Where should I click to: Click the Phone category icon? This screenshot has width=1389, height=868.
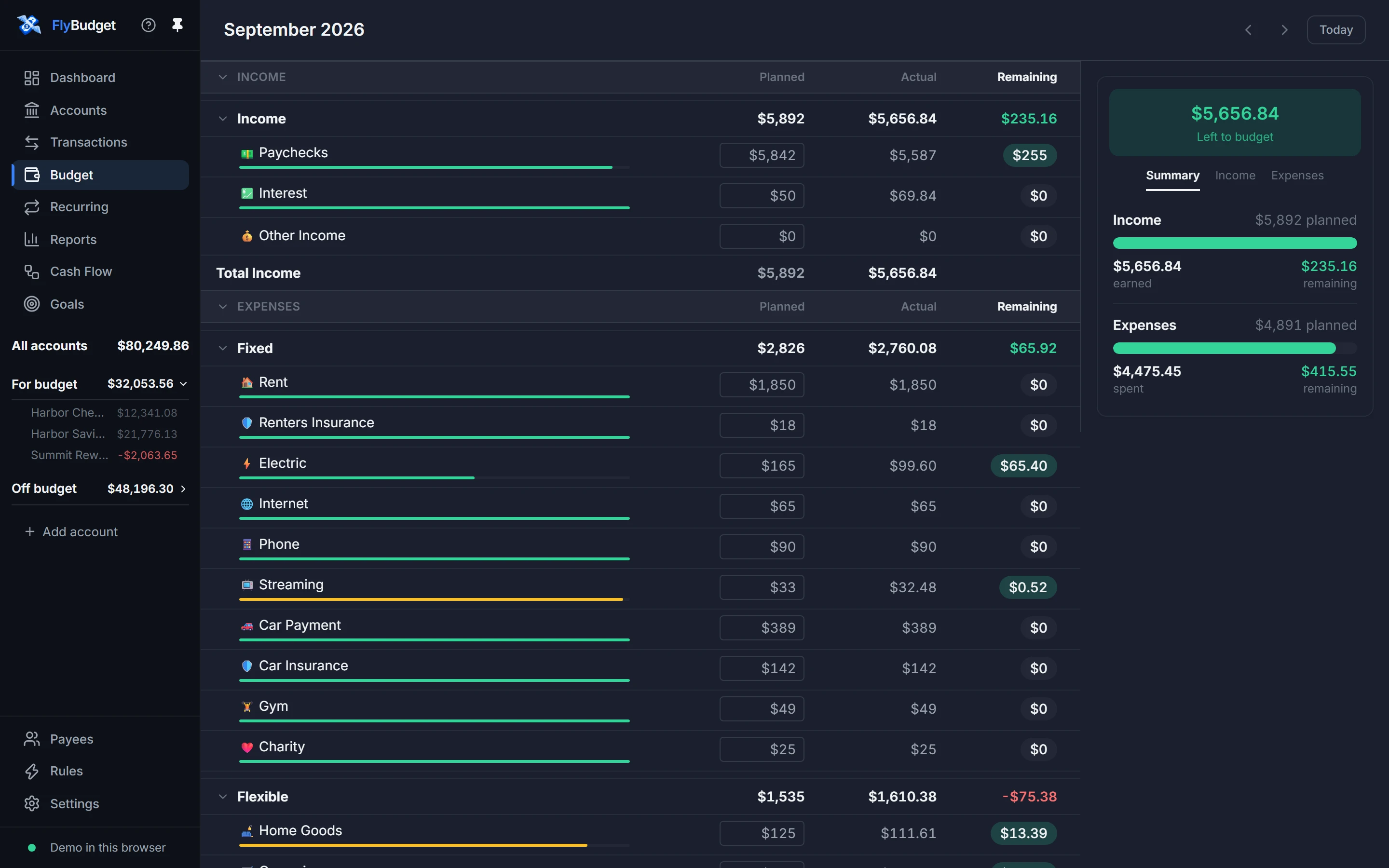[247, 544]
